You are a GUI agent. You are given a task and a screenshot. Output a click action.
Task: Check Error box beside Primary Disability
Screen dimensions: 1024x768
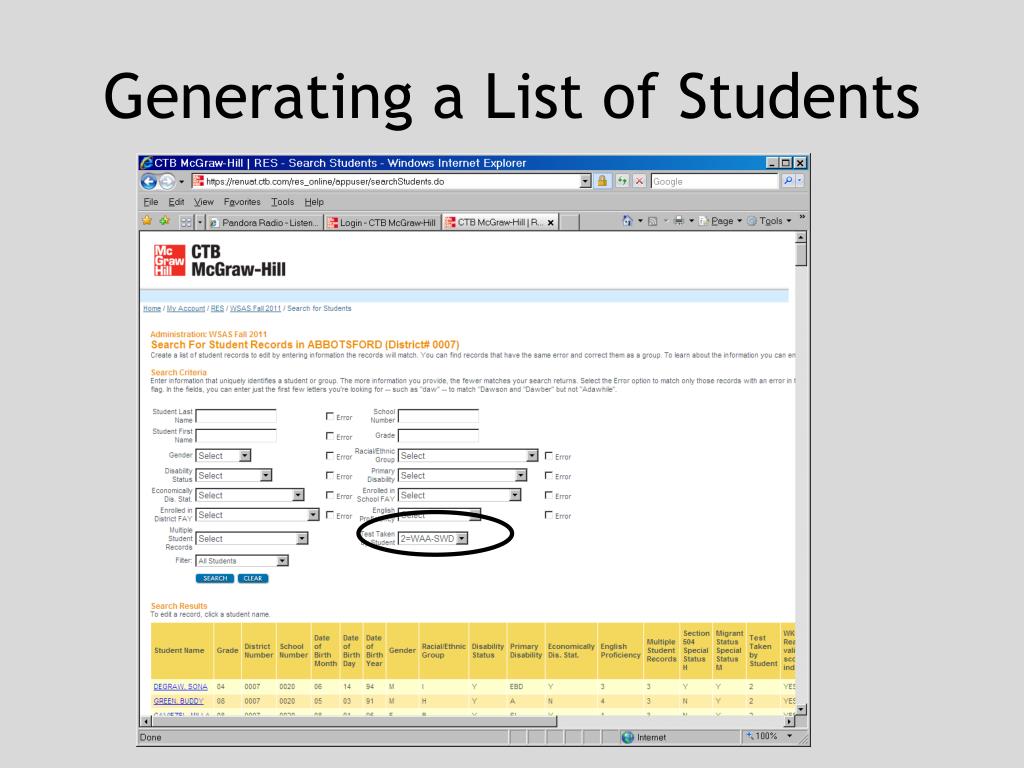point(549,475)
